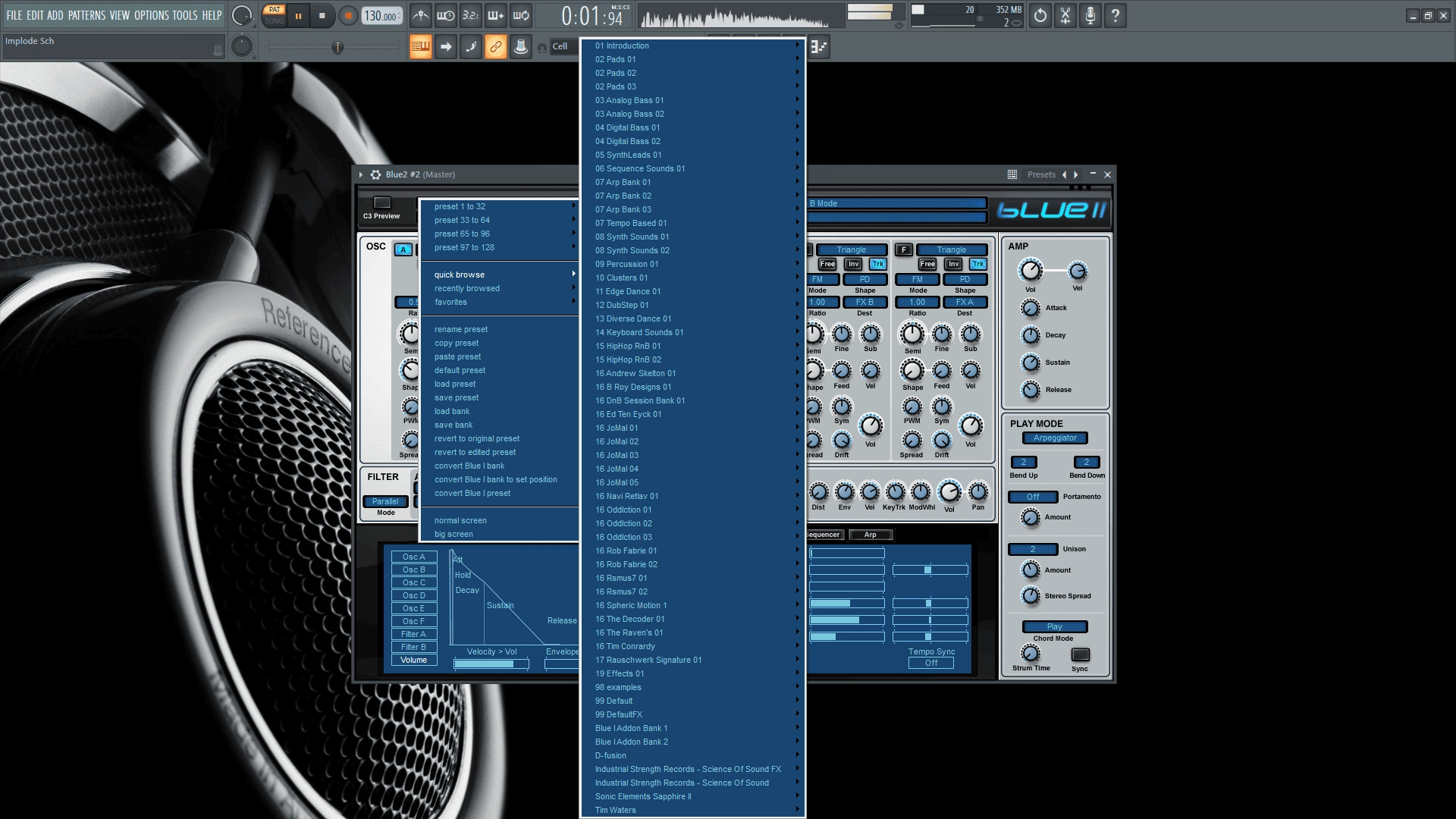
Task: Click the microphone recording icon
Action: tap(1090, 15)
